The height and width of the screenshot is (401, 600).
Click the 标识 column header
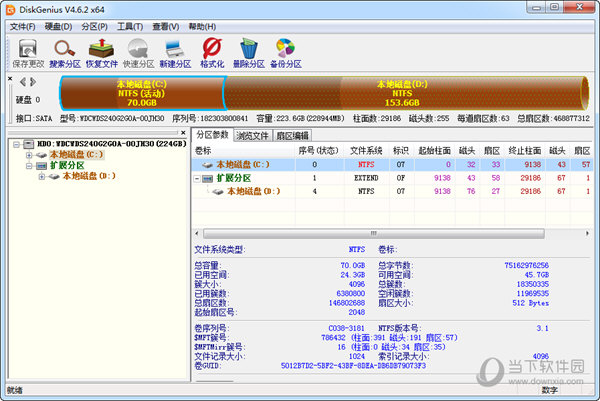[x=401, y=151]
